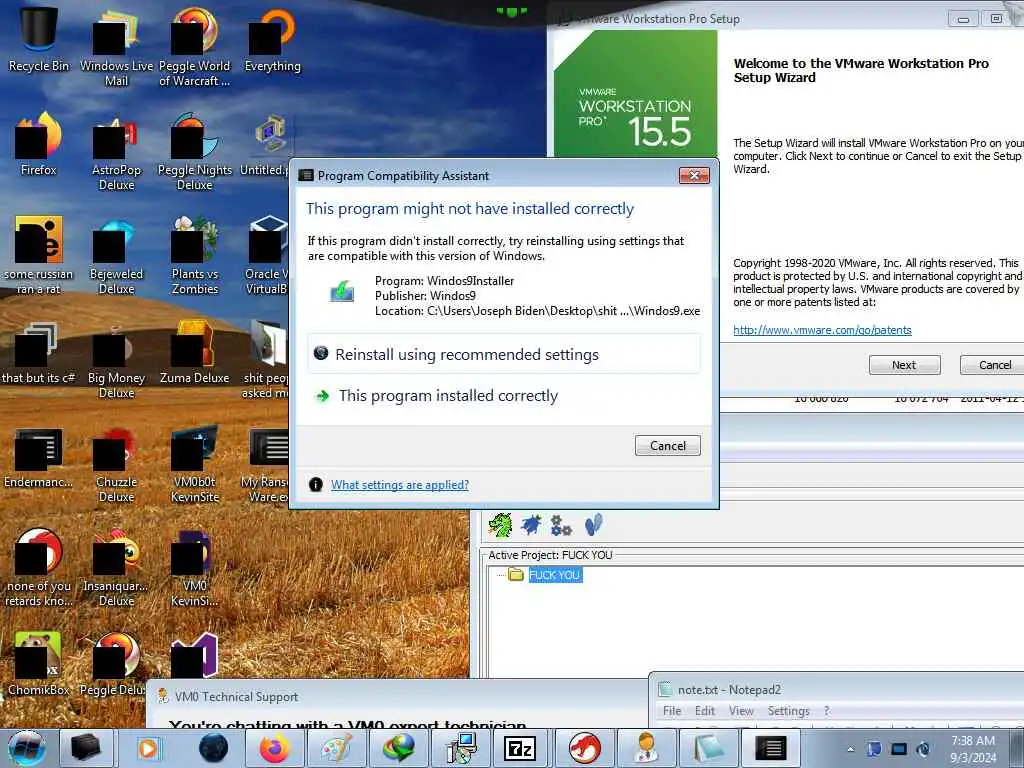Launch the Plants vs Zombies desktop icon

pos(194,255)
